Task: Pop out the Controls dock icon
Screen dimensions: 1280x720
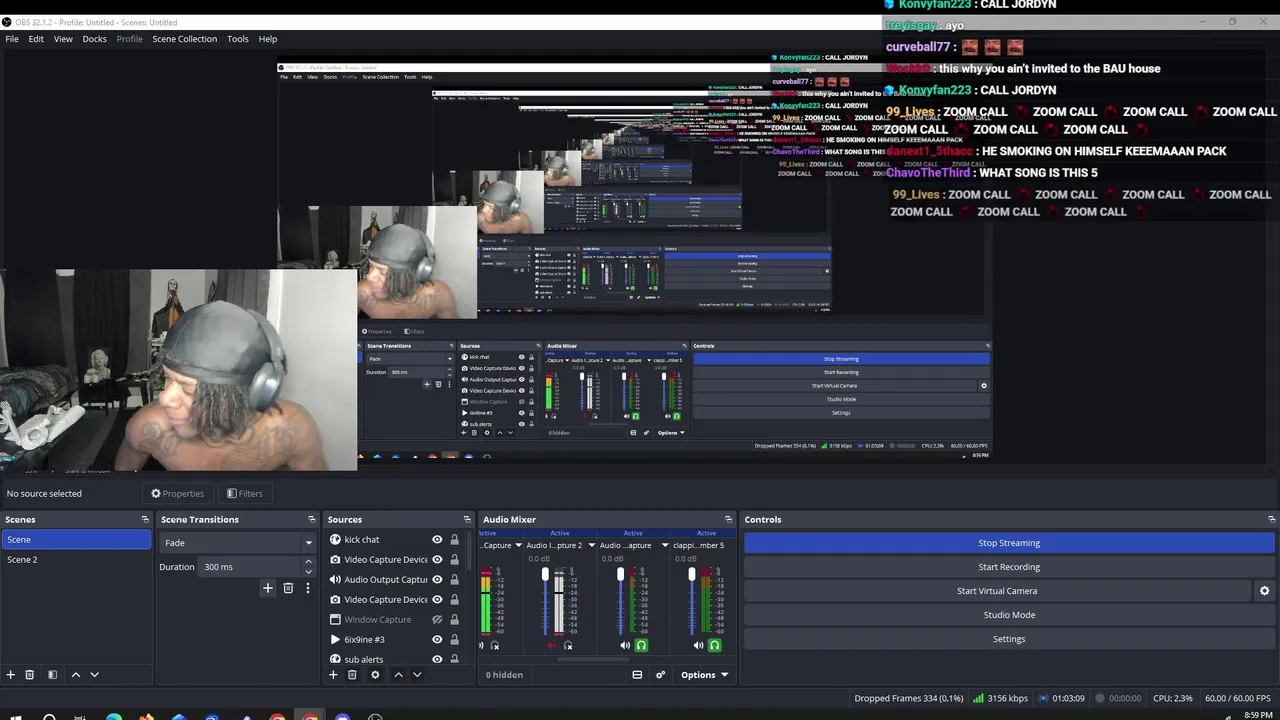Action: (x=1271, y=520)
